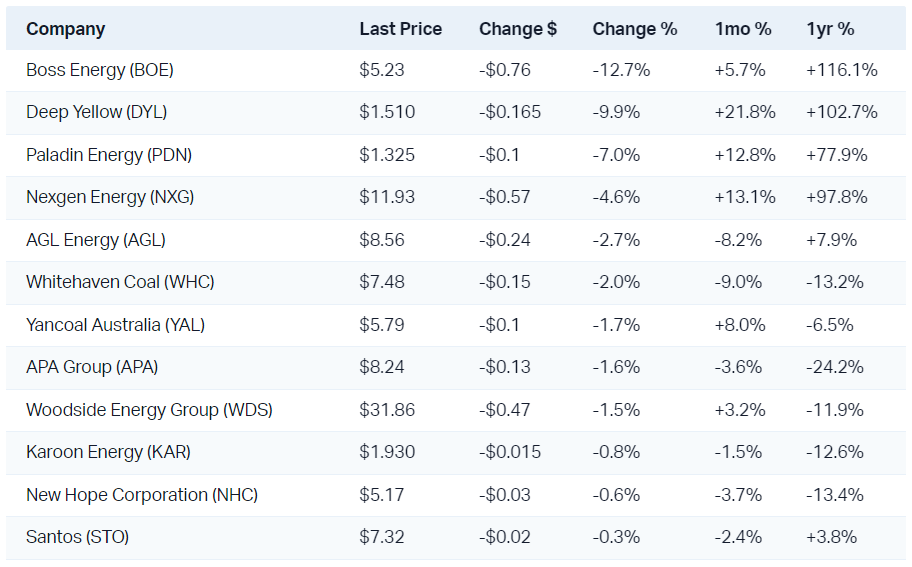912x567 pixels.
Task: Open Paladin Energy (PDN) stock page
Action: (109, 155)
